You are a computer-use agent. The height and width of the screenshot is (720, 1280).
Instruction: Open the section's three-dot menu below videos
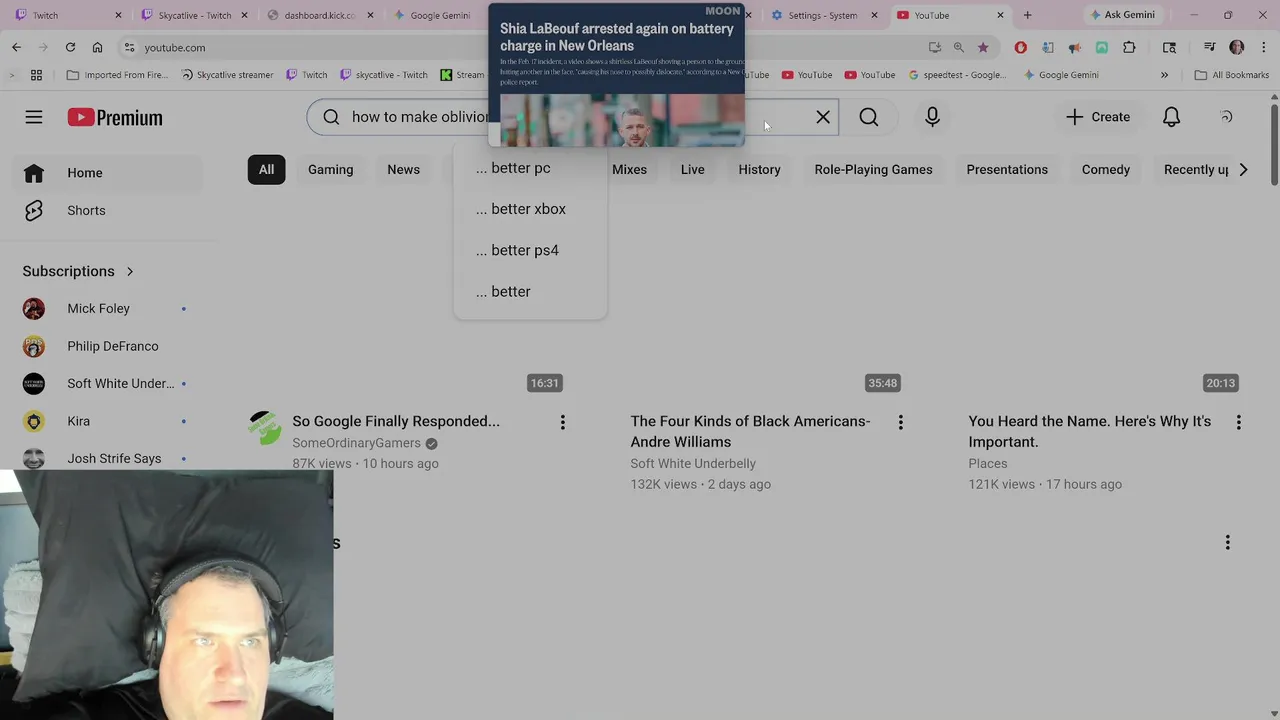tap(1227, 542)
